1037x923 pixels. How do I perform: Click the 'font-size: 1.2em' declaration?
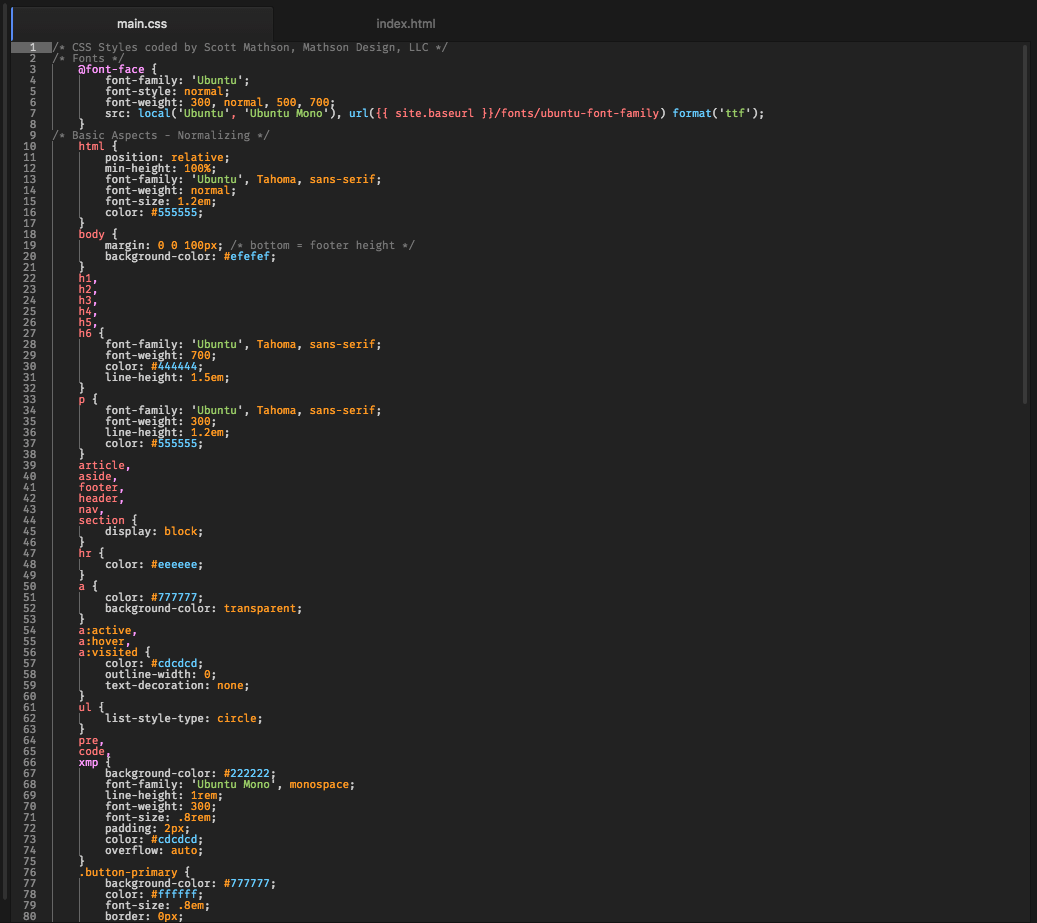[160, 202]
